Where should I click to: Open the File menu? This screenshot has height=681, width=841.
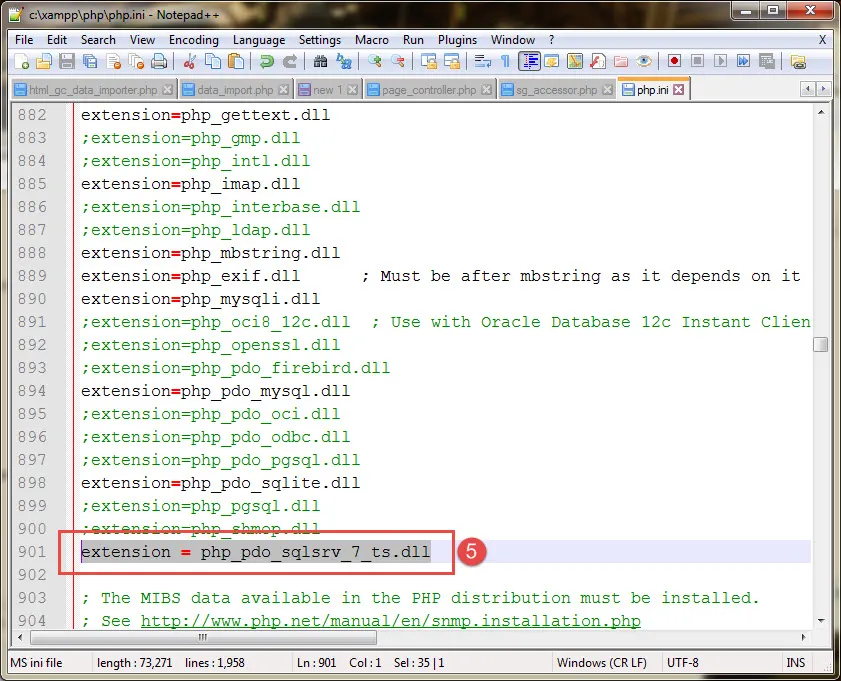pos(24,40)
